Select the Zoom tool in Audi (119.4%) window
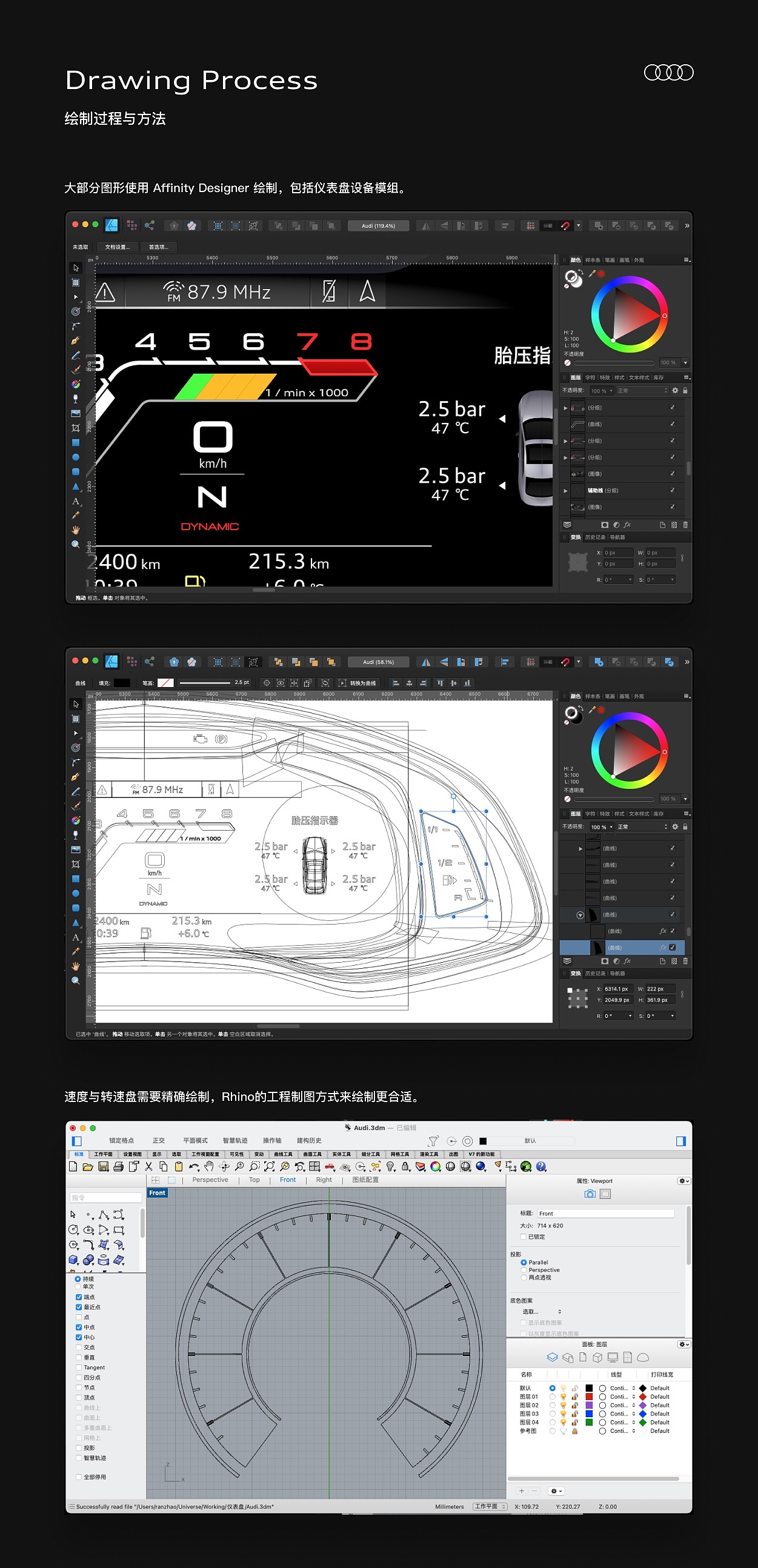This screenshot has width=758, height=1568. (x=76, y=544)
